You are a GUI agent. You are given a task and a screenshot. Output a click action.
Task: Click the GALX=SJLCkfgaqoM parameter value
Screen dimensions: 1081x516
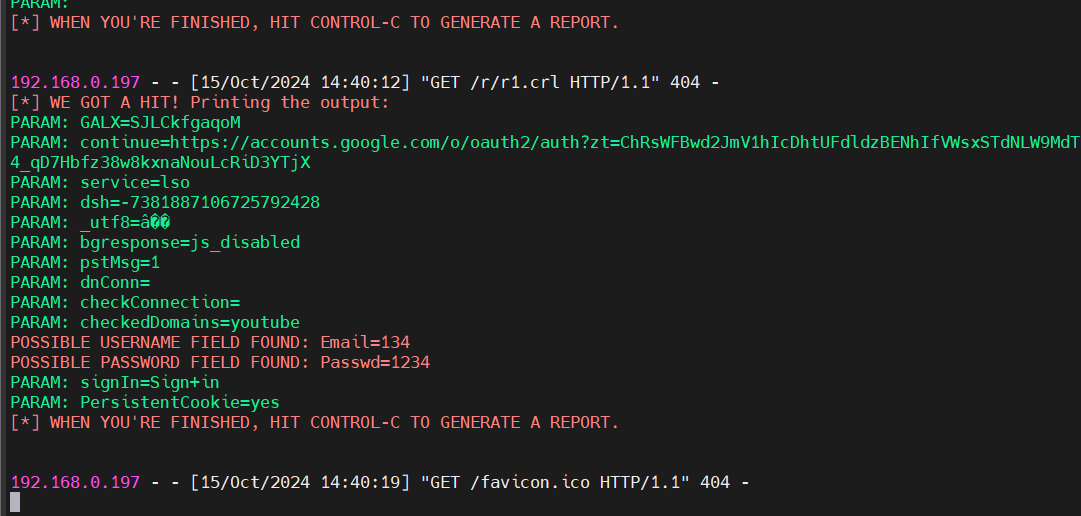(160, 122)
